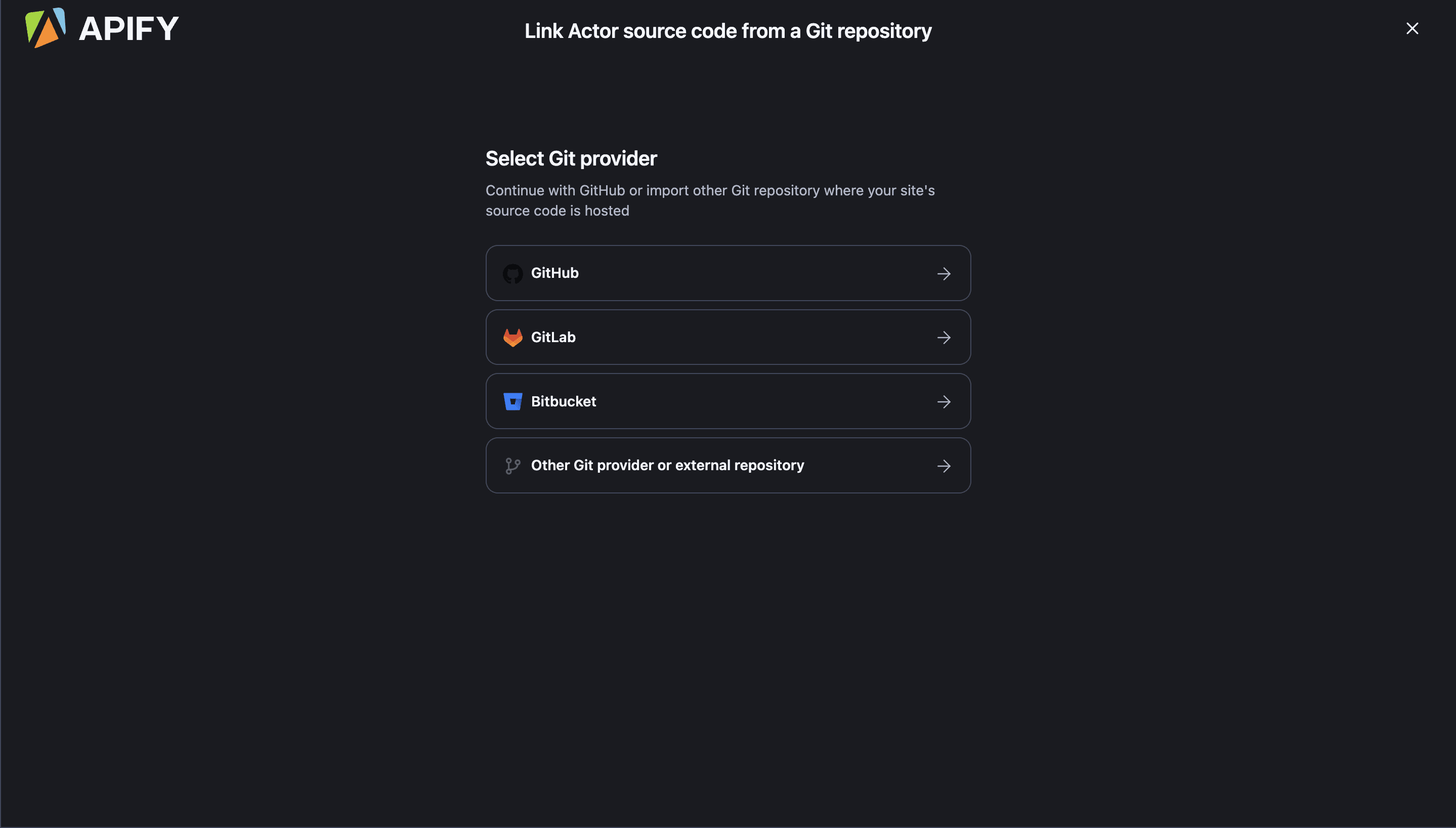Click the Apify logo

[x=47, y=27]
